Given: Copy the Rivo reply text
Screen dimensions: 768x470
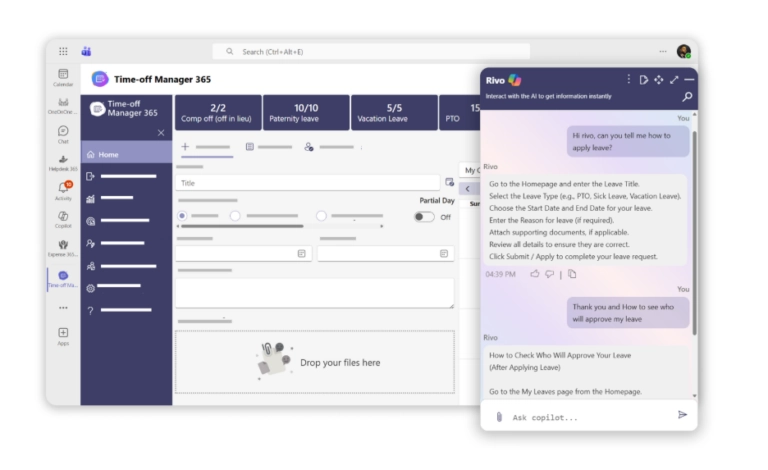Looking at the screenshot, I should (x=572, y=274).
